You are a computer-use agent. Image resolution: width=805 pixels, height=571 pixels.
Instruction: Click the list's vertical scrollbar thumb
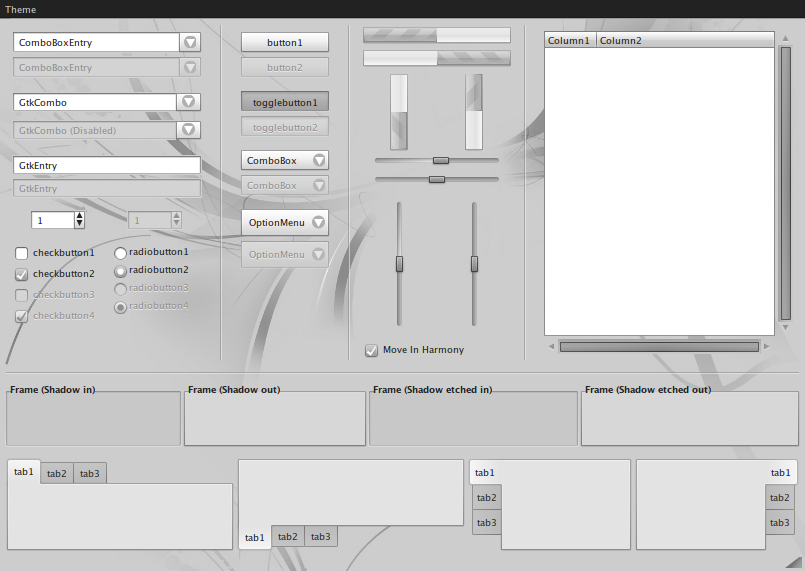tap(785, 183)
